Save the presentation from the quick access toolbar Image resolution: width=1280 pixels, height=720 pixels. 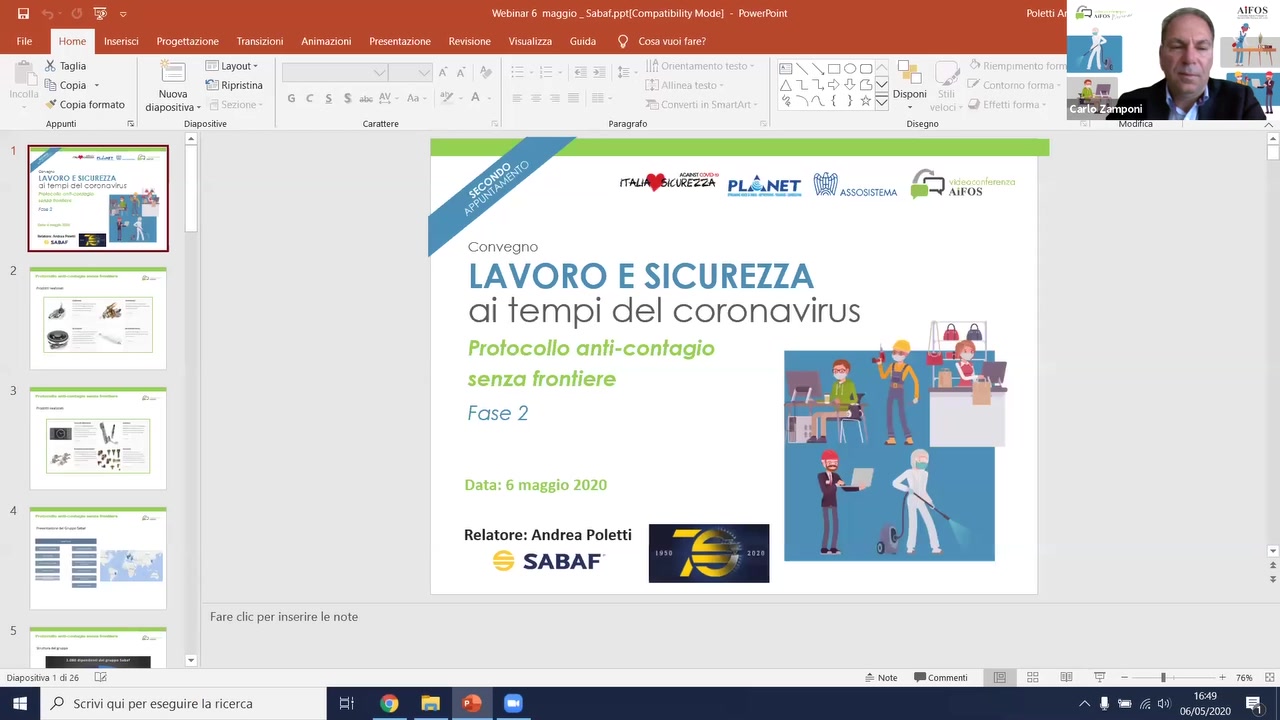[23, 13]
